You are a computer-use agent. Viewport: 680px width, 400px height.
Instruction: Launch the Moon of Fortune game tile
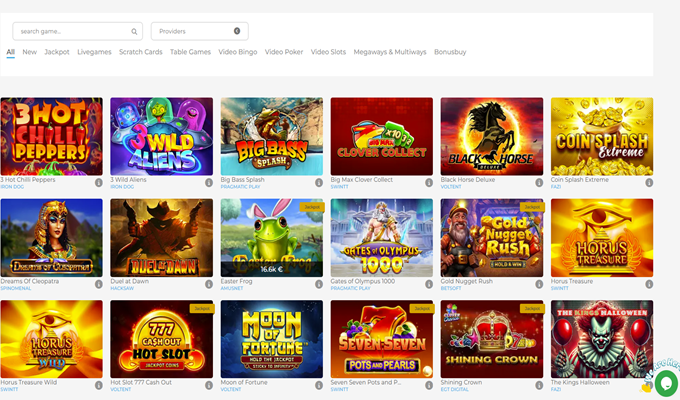click(x=271, y=338)
